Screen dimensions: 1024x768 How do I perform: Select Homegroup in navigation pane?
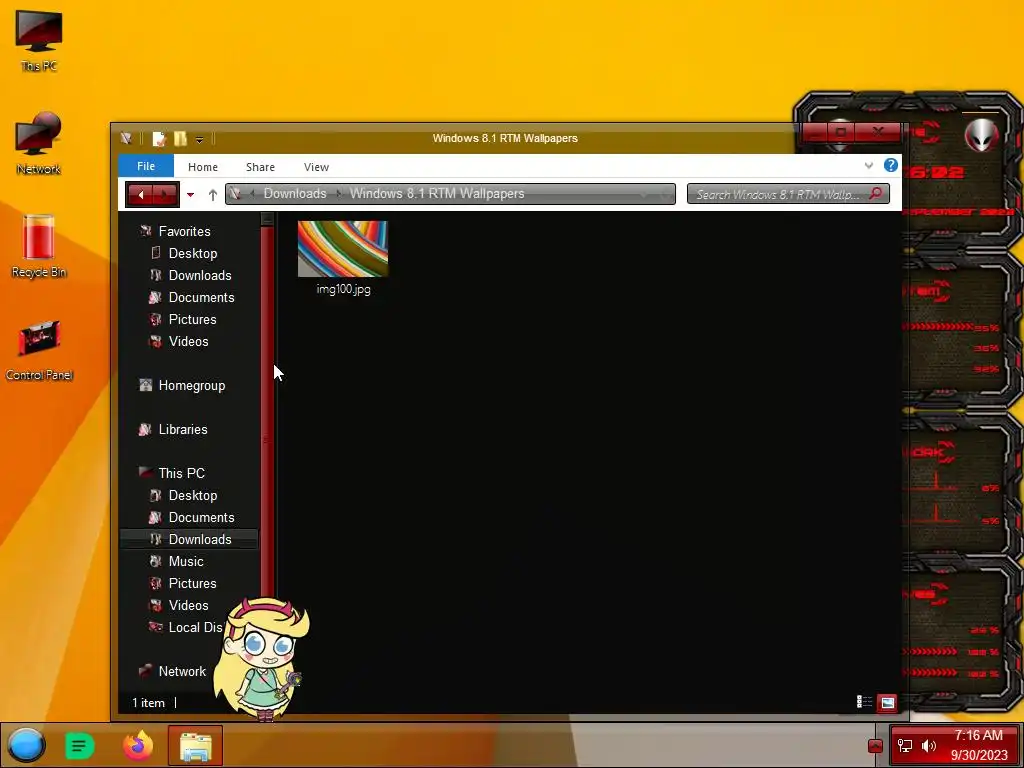pos(191,385)
